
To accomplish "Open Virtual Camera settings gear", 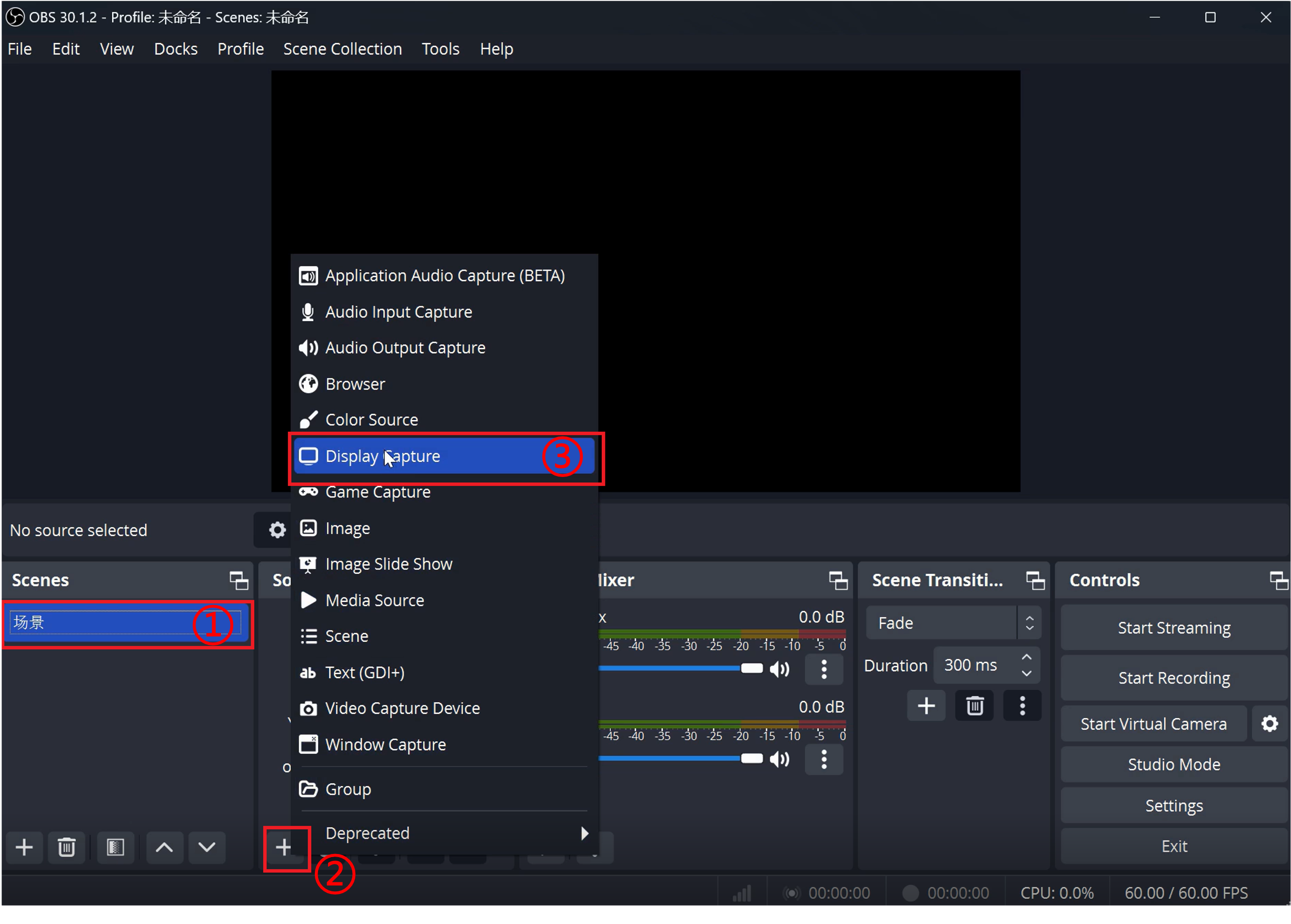I will (x=1269, y=723).
